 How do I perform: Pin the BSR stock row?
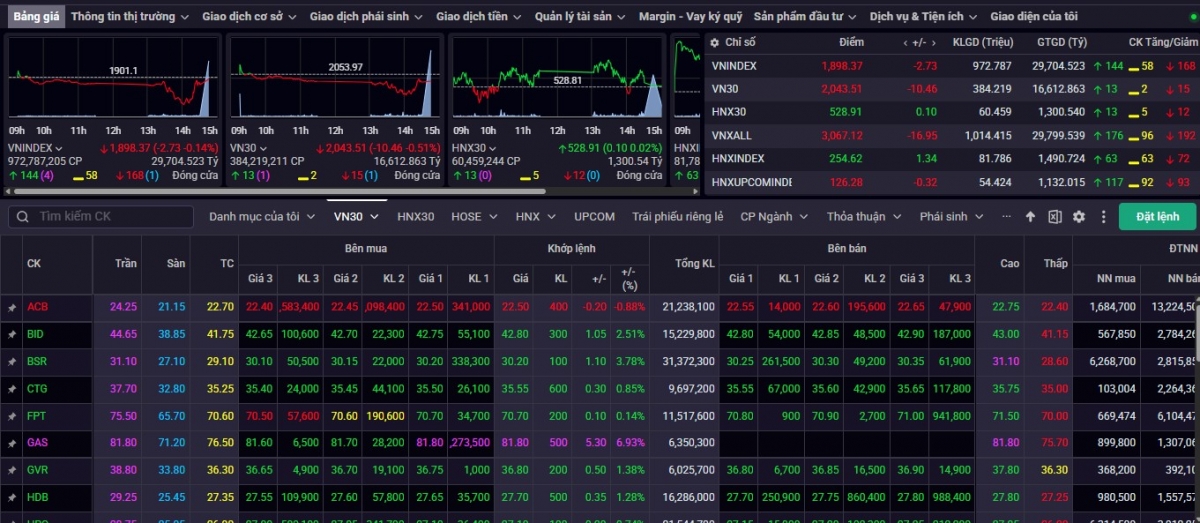12,361
